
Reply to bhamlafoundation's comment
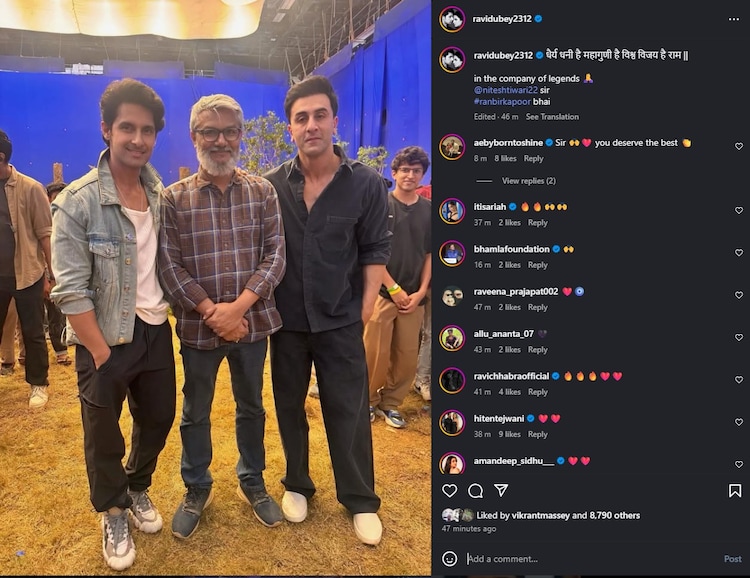pyautogui.click(x=538, y=265)
